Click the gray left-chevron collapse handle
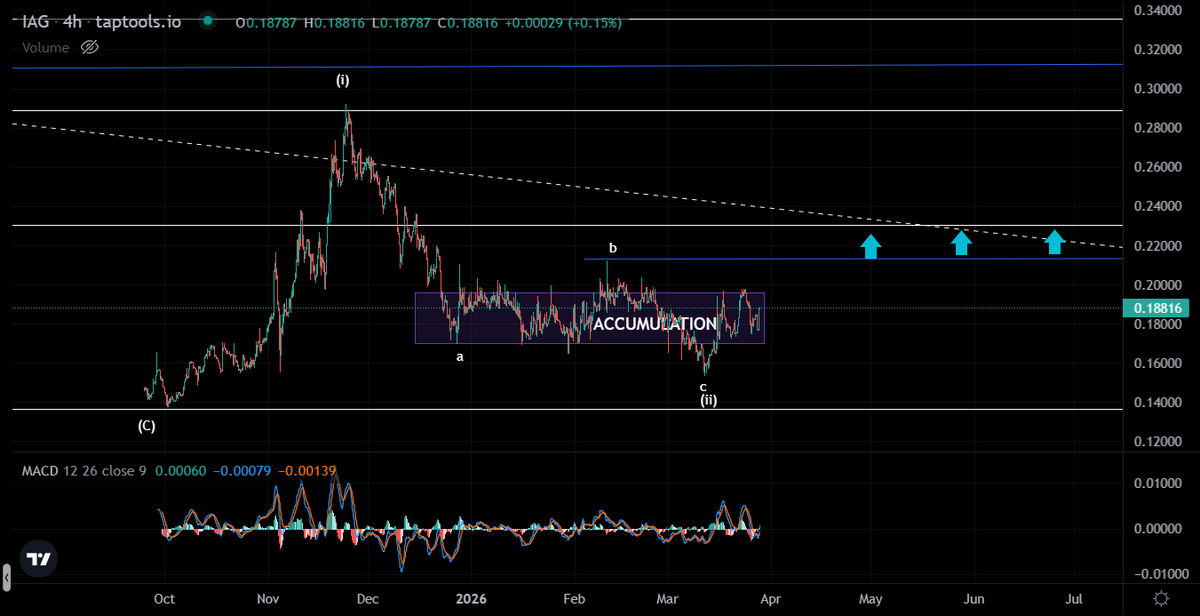 click(x=6, y=576)
